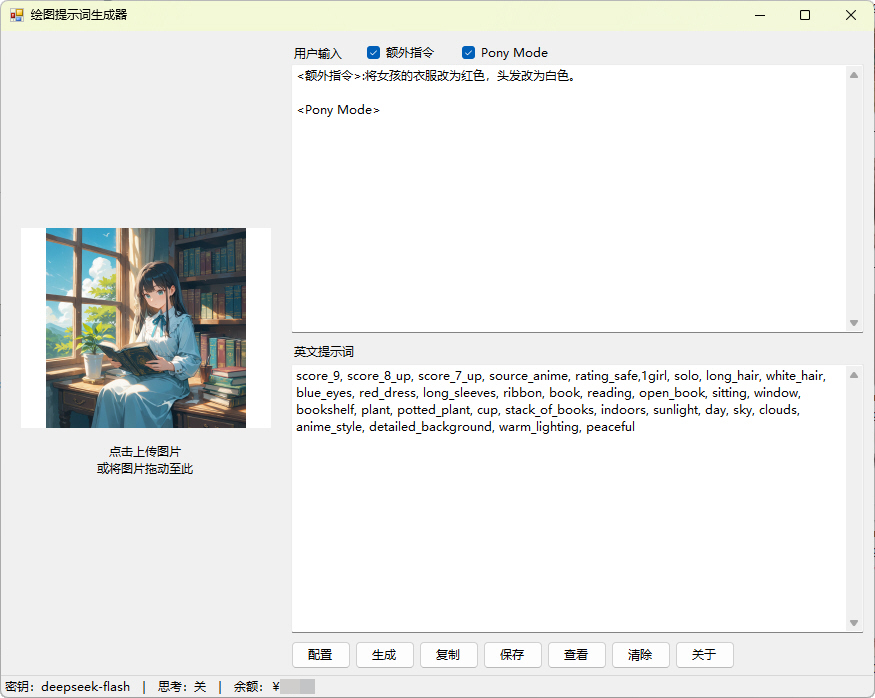Click the uploaded anime girl image thumbnail
875x698 pixels.
146,328
